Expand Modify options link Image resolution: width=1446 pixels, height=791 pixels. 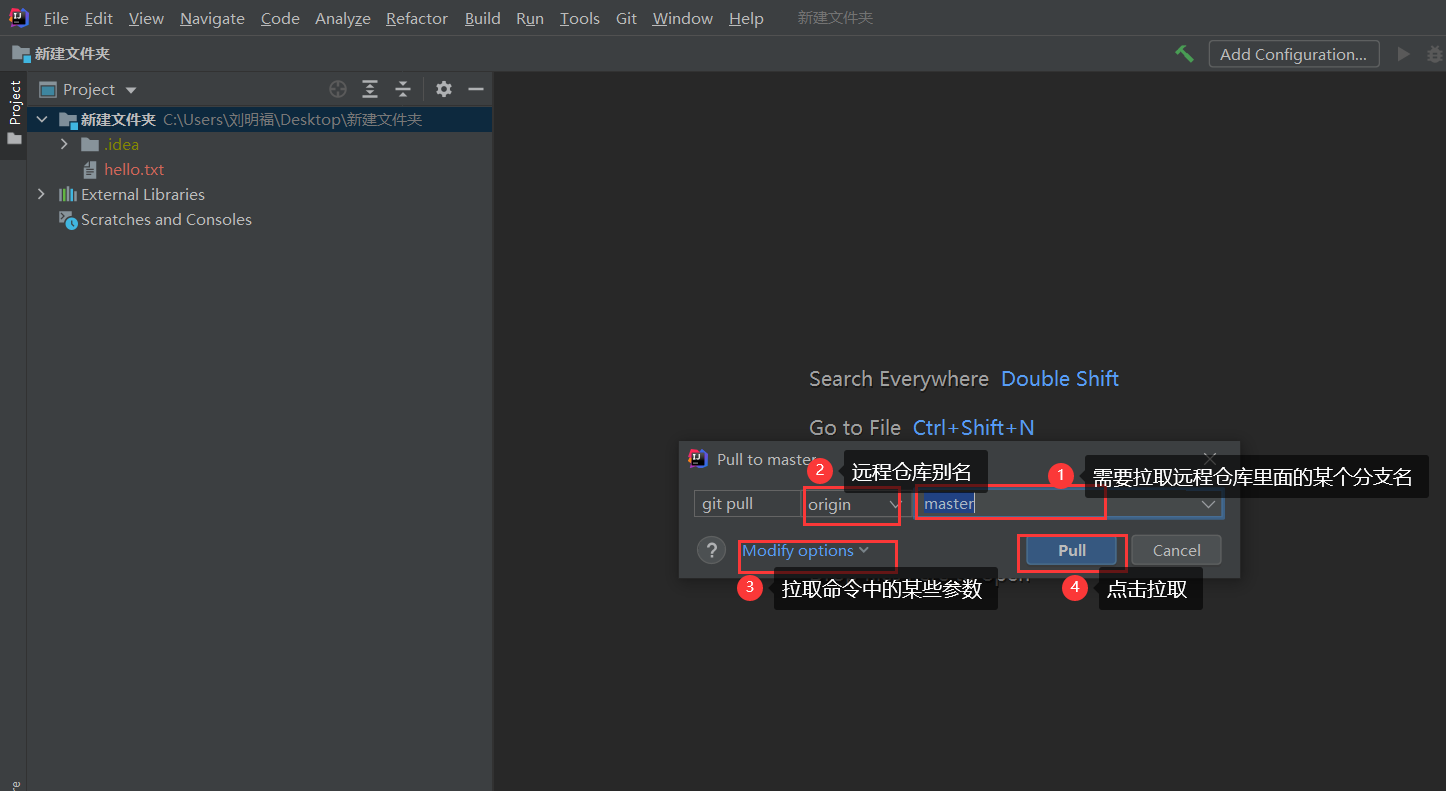(806, 551)
